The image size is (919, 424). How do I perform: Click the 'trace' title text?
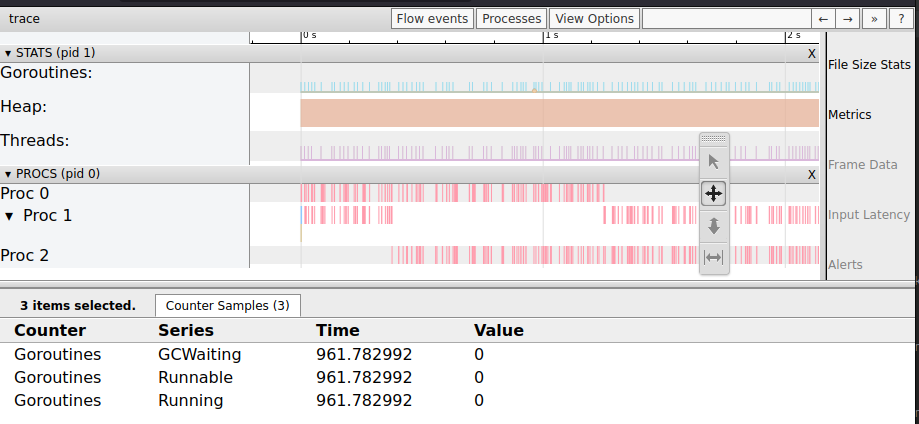25,19
